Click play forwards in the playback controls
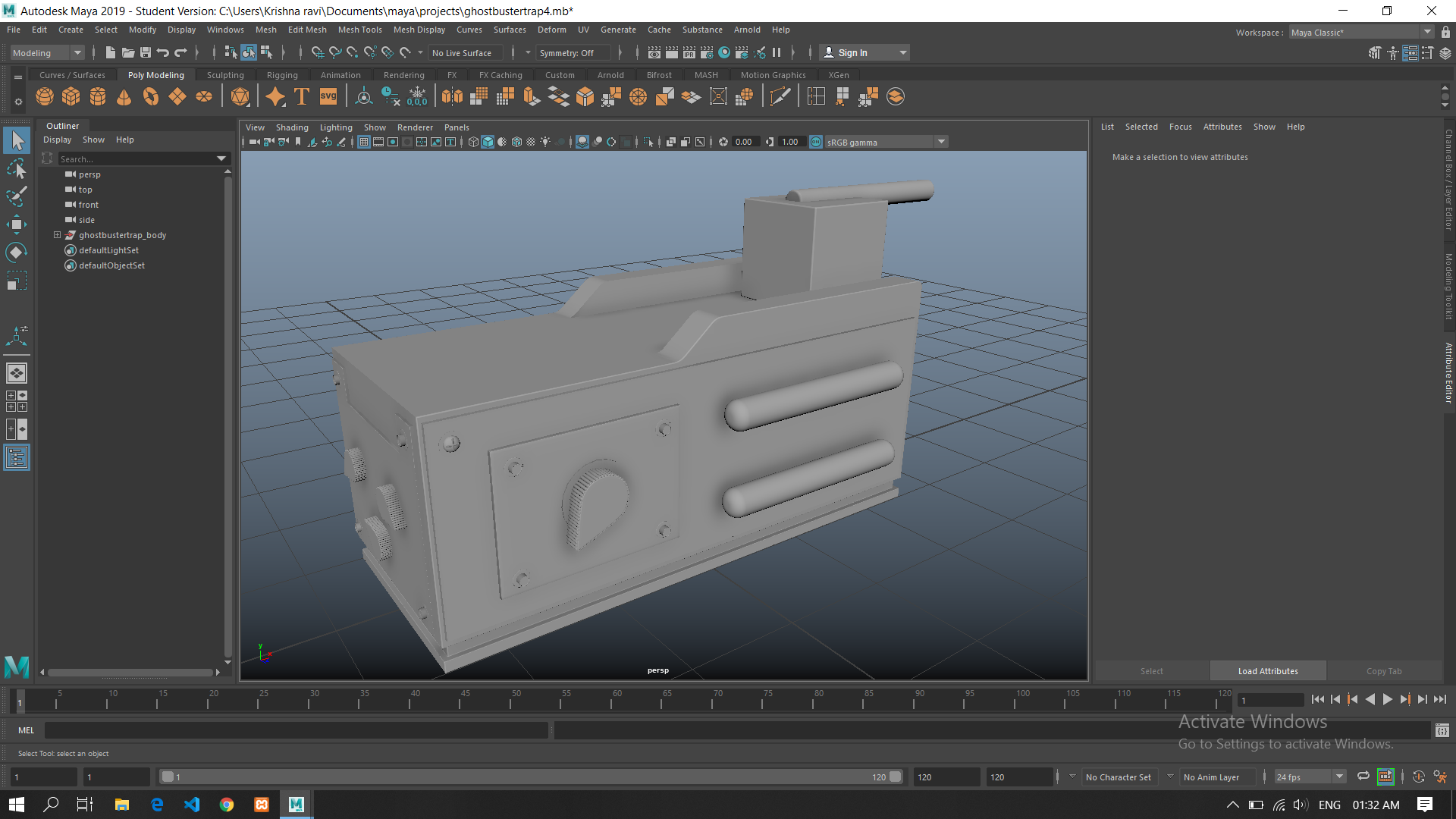 [1388, 699]
